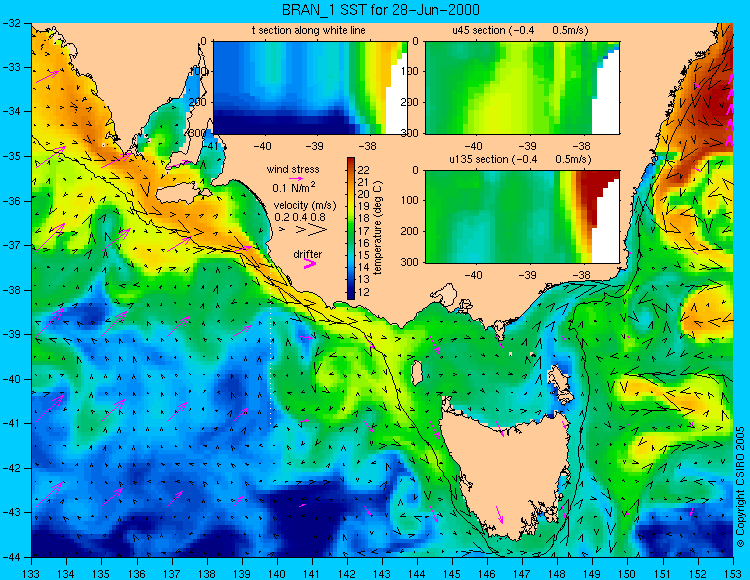Click the color bar value '12'
The image size is (750, 580).
[364, 292]
